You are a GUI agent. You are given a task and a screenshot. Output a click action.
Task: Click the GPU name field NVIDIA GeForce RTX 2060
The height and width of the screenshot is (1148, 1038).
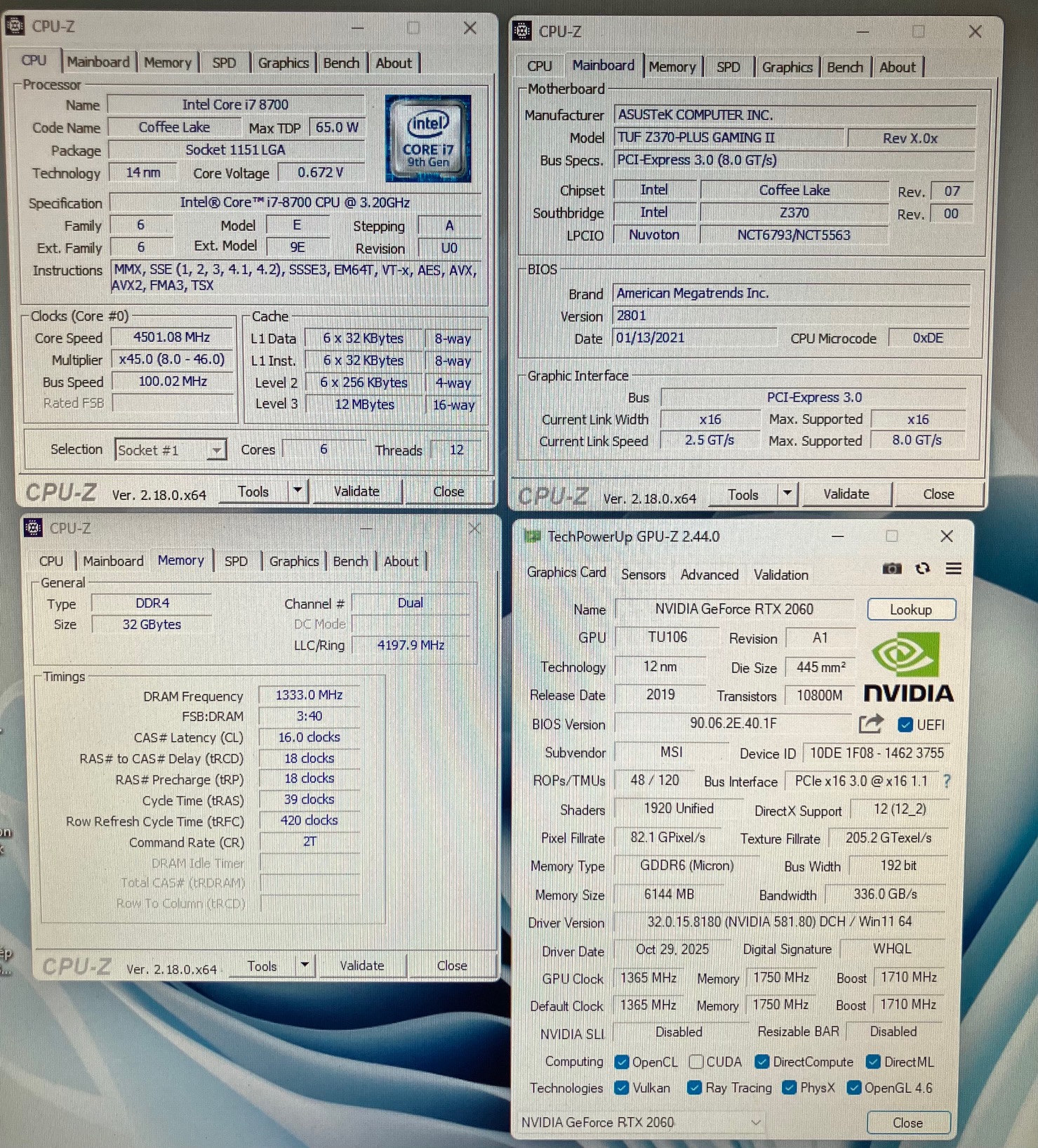[734, 609]
